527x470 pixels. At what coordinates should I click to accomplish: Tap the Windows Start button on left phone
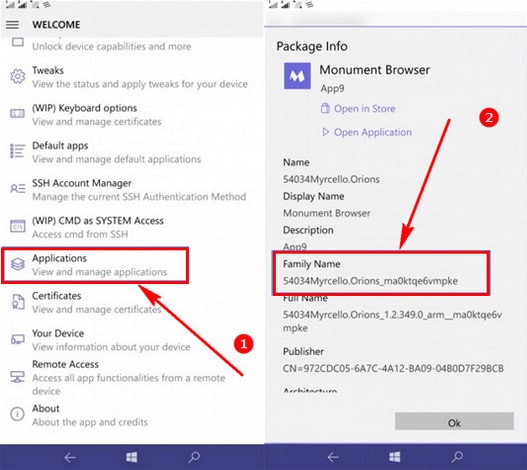coord(131,457)
